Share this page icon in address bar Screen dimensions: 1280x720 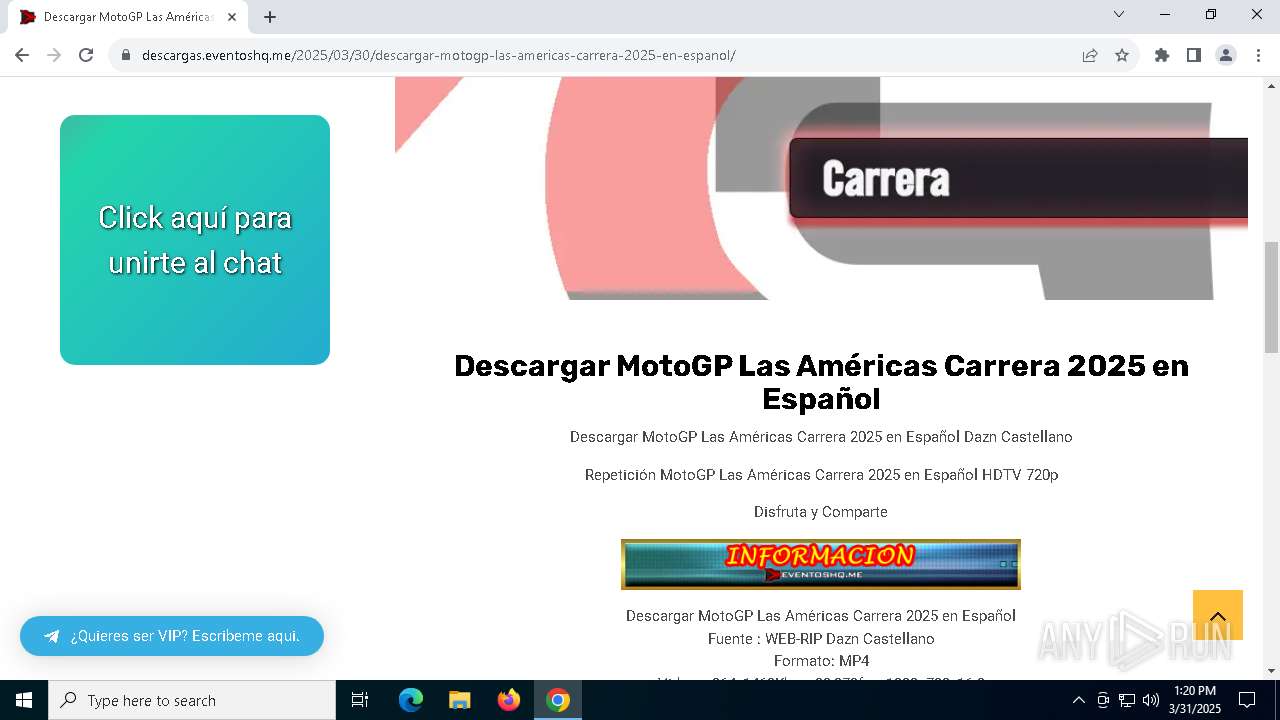coord(1090,55)
